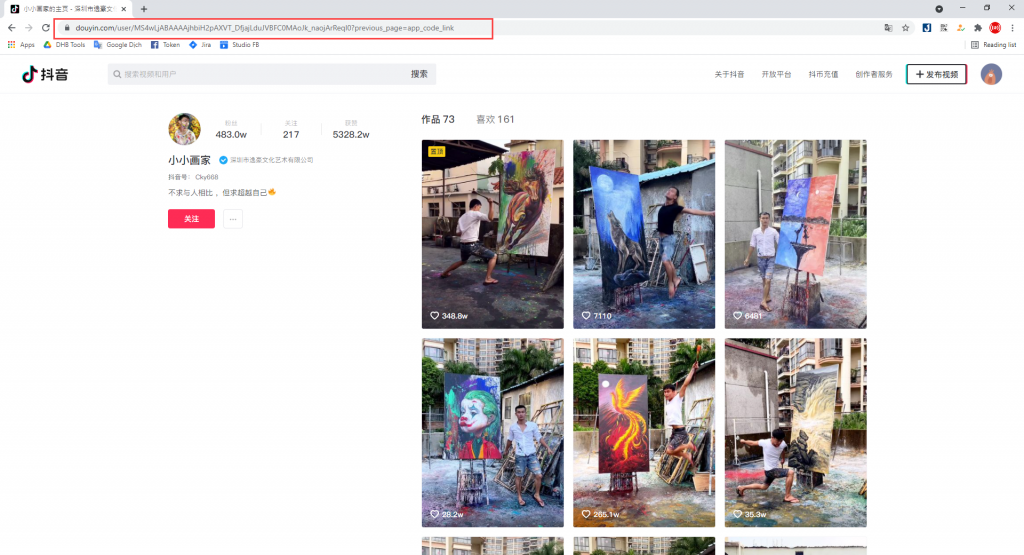Open the DHB Tools bookmark

point(64,45)
